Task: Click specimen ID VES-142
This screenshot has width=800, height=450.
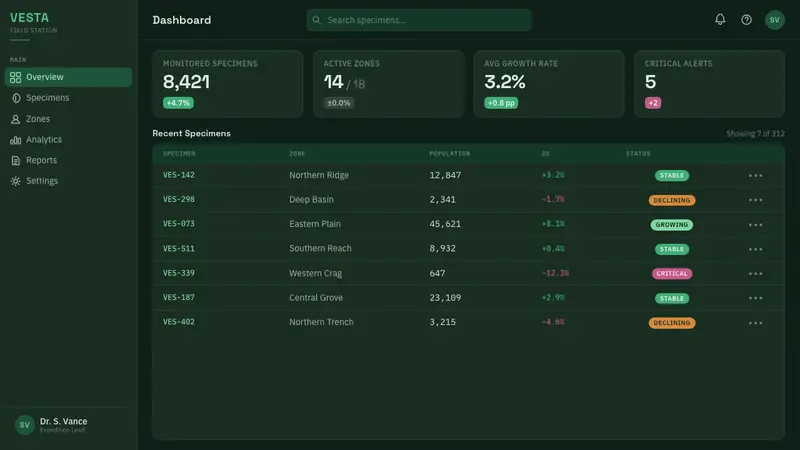Action: [179, 175]
